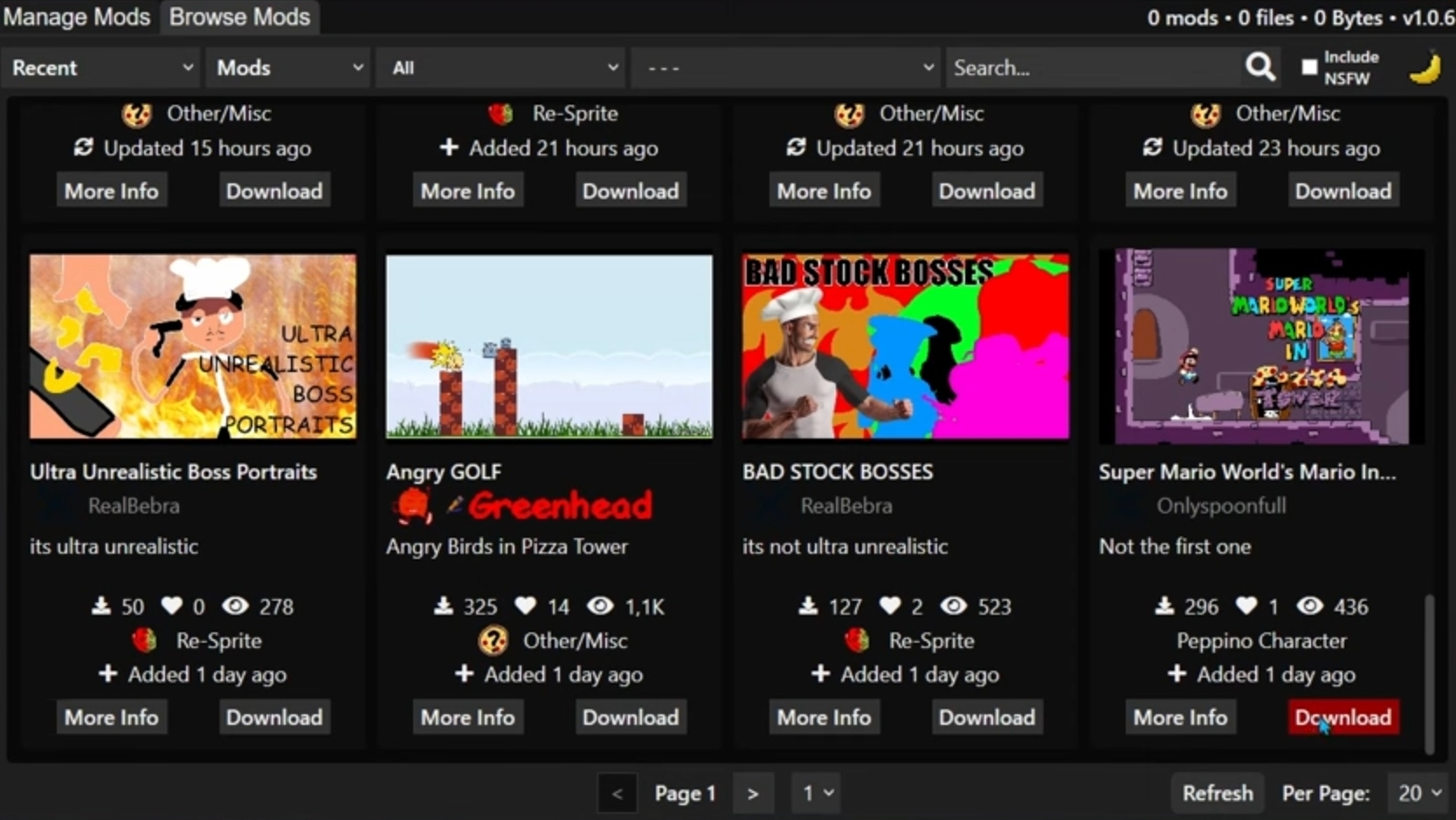1456x820 pixels.
Task: Click author Onlyspoonfull
Action: tap(1221, 506)
